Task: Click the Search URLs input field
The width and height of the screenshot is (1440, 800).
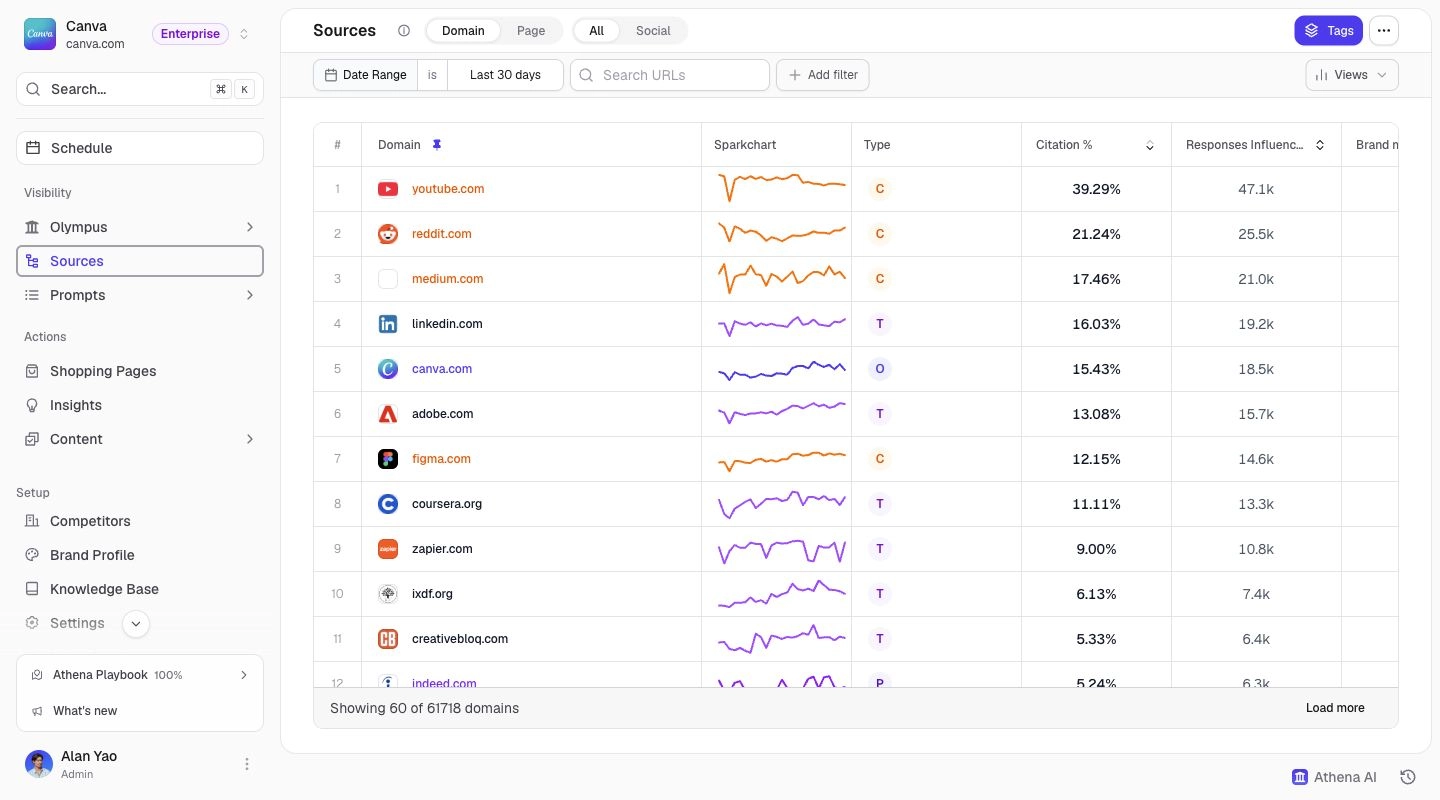Action: point(670,75)
